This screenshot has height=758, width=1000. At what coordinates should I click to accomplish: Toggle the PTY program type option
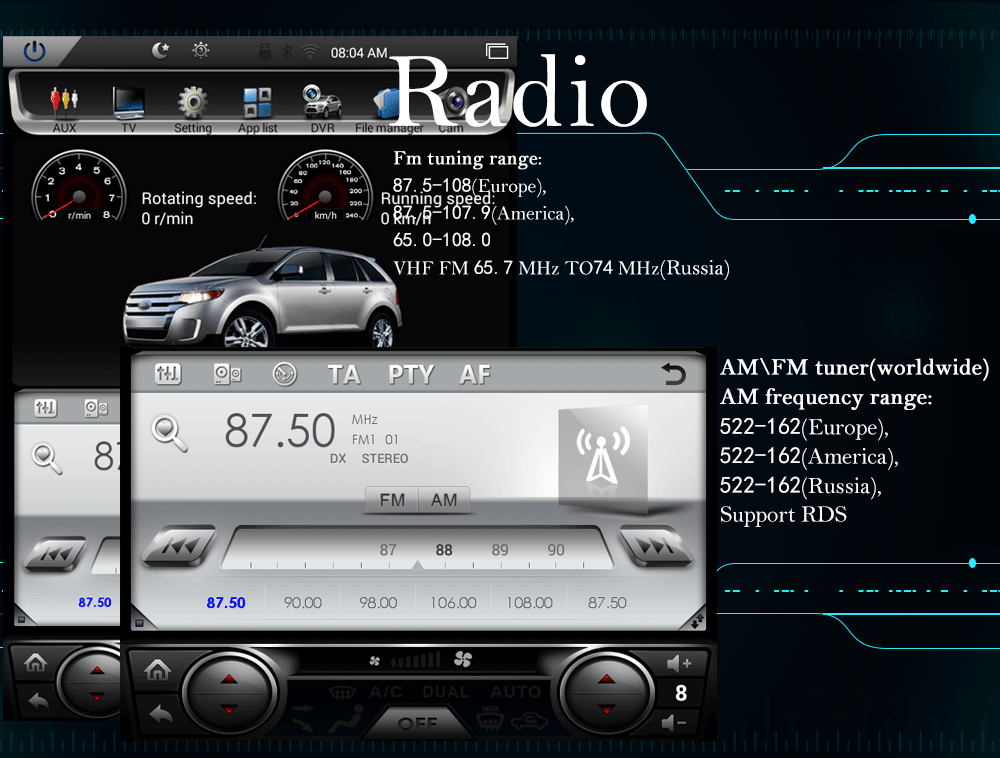tap(411, 375)
